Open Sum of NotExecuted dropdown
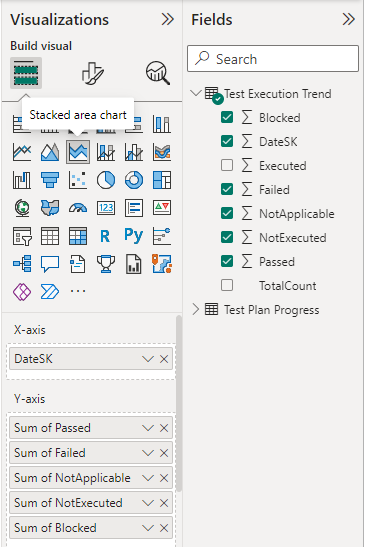Viewport: 365px width, 548px height. pos(148,503)
